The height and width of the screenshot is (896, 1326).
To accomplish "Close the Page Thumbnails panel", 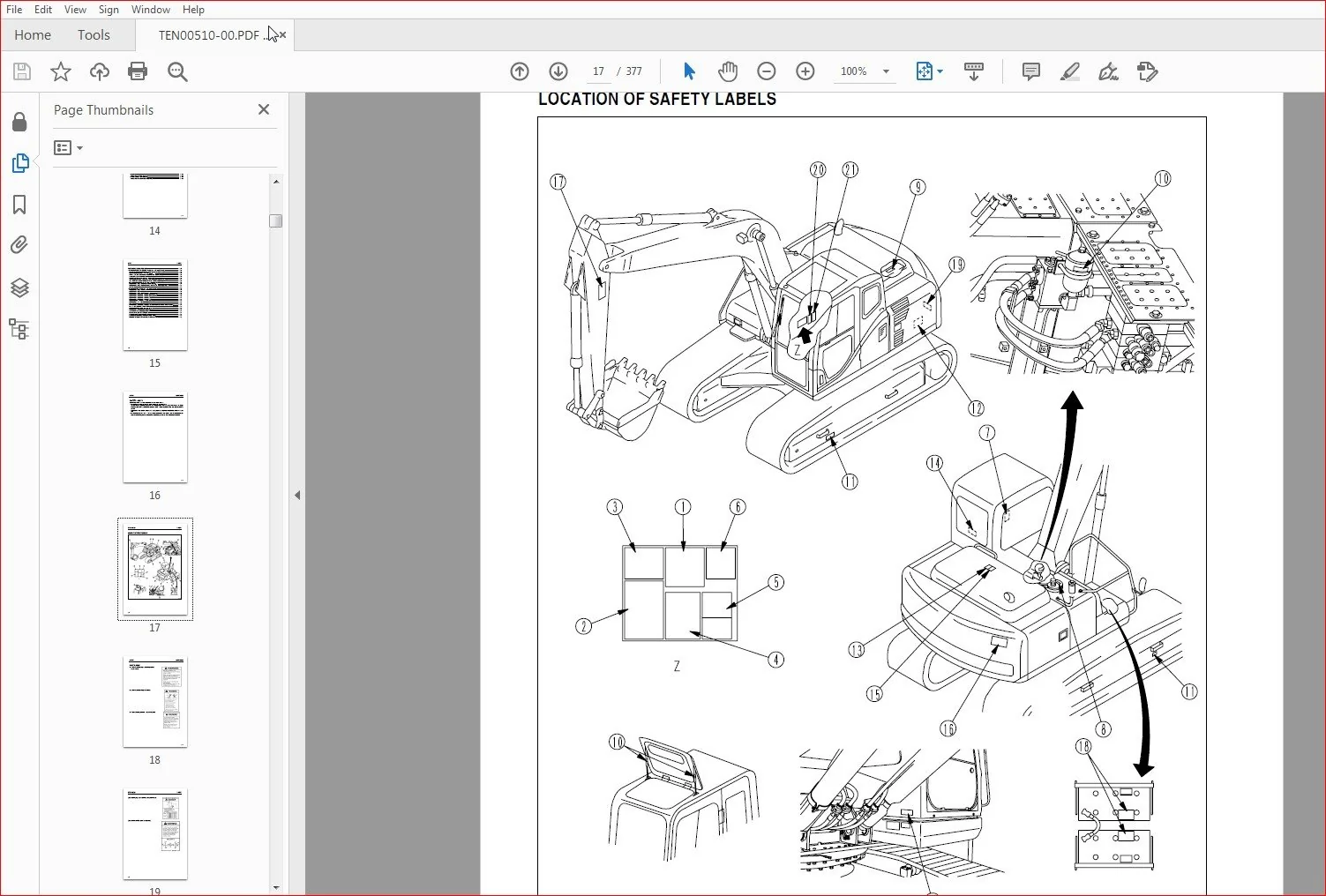I will pos(264,109).
